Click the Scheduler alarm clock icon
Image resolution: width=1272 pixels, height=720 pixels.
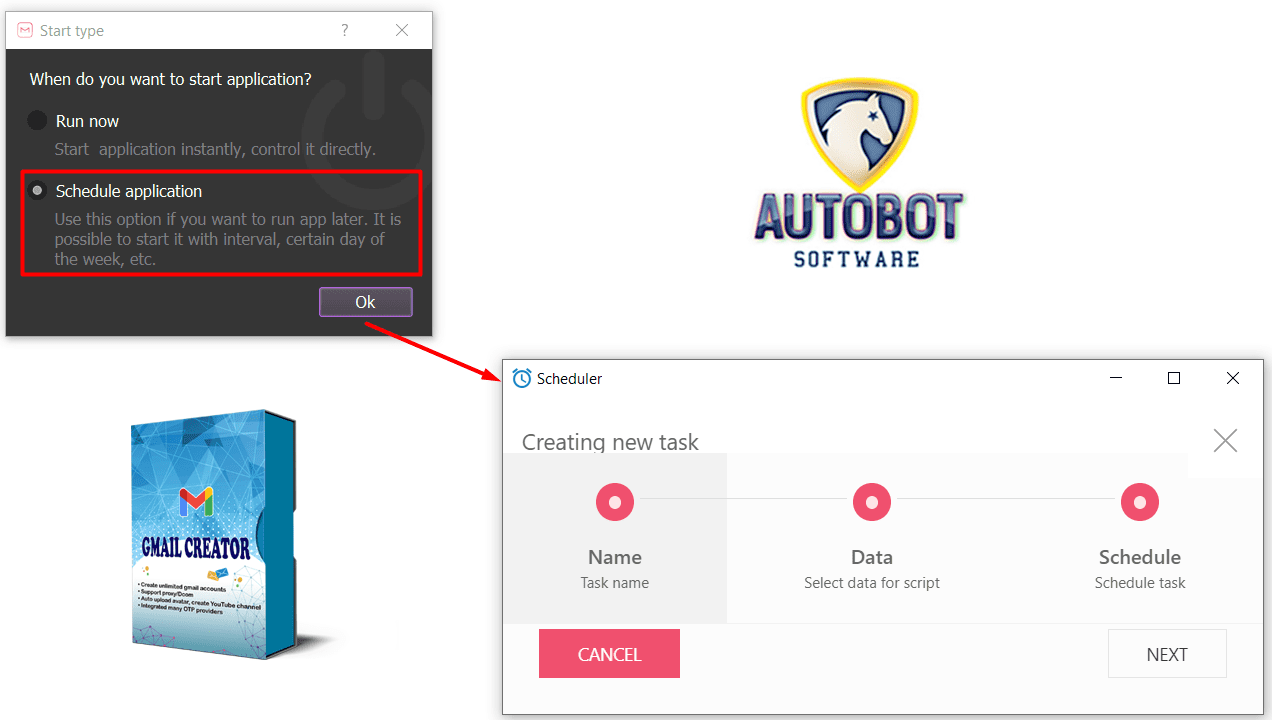[x=522, y=378]
